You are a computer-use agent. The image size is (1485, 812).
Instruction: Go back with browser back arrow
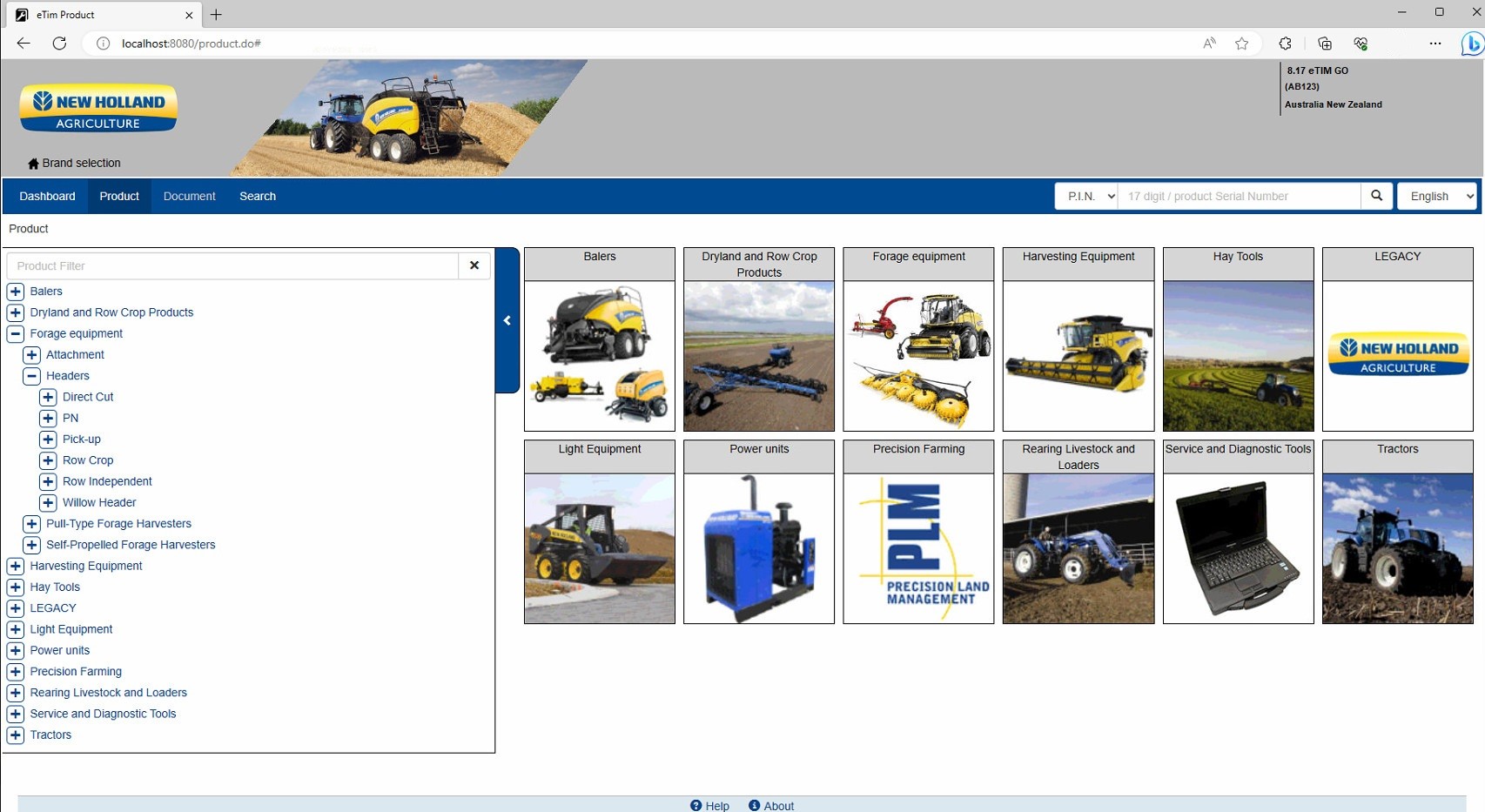coord(24,44)
